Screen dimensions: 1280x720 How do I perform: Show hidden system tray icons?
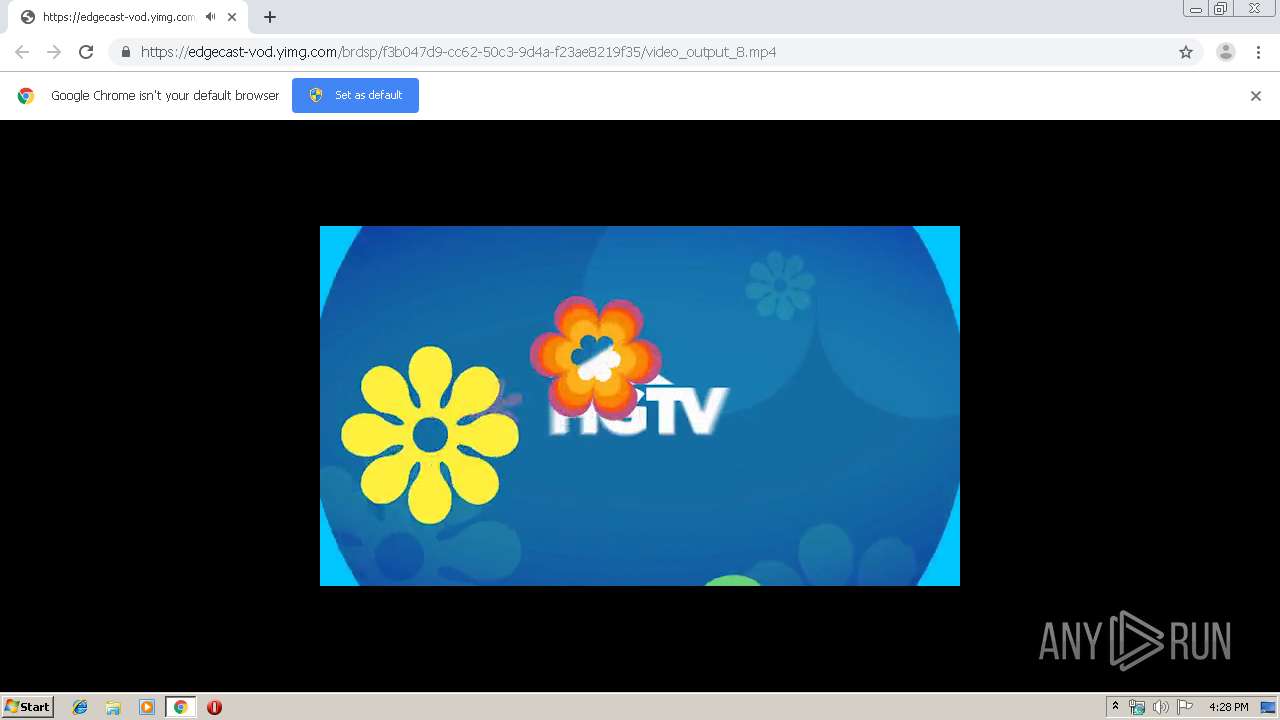pyautogui.click(x=1115, y=707)
